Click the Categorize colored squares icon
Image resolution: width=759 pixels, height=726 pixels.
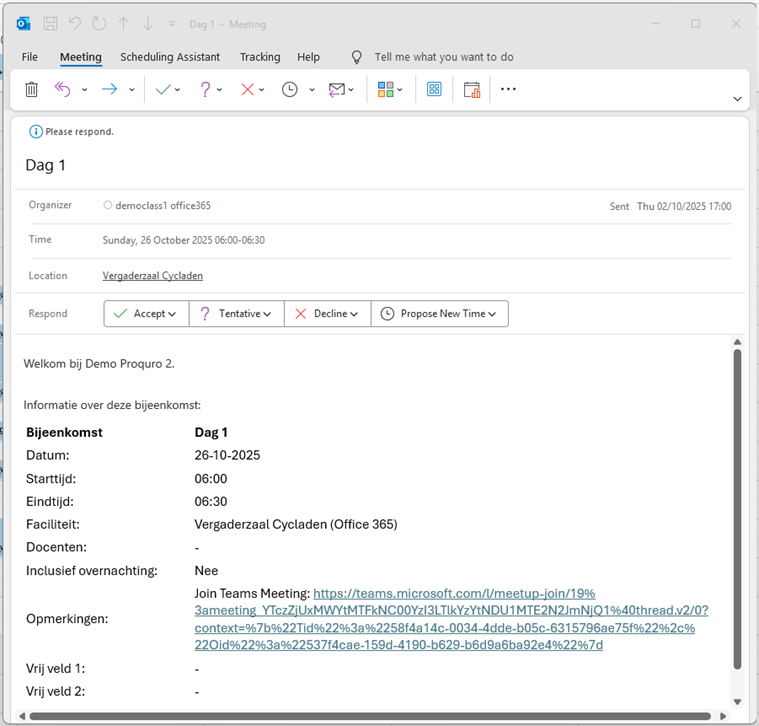pyautogui.click(x=386, y=89)
